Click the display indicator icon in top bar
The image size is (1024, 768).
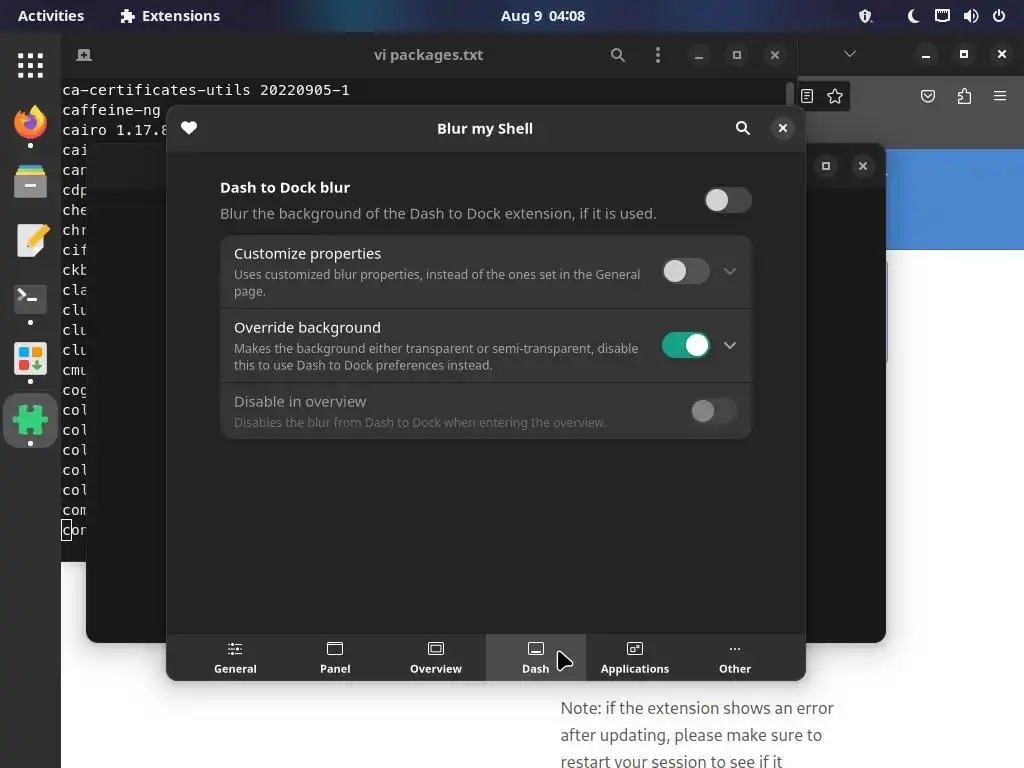[x=942, y=16]
